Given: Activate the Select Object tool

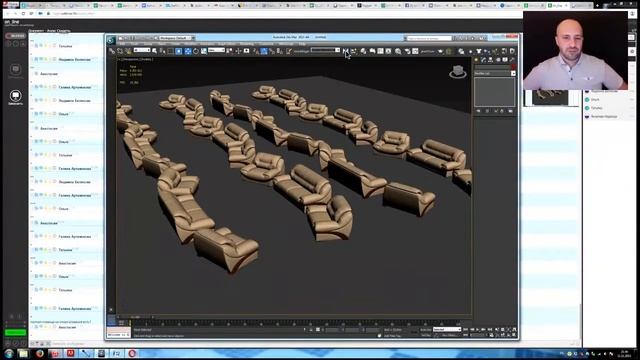Looking at the screenshot, I should pyautogui.click(x=154, y=51).
